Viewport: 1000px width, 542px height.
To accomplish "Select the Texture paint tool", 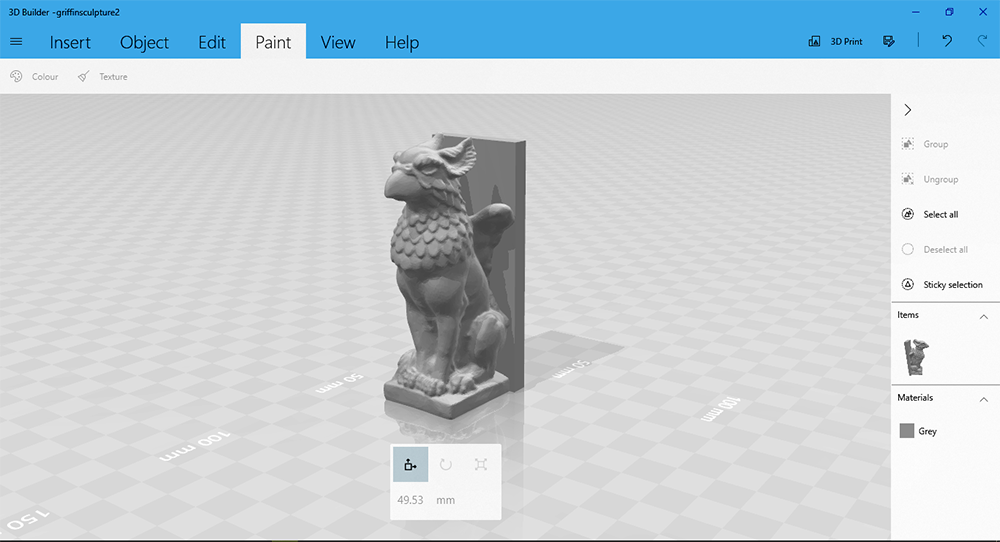I will point(102,77).
